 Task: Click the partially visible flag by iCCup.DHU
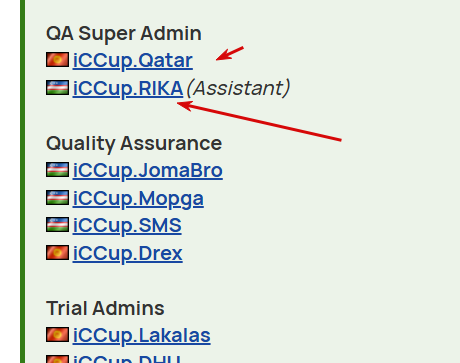click(x=57, y=359)
